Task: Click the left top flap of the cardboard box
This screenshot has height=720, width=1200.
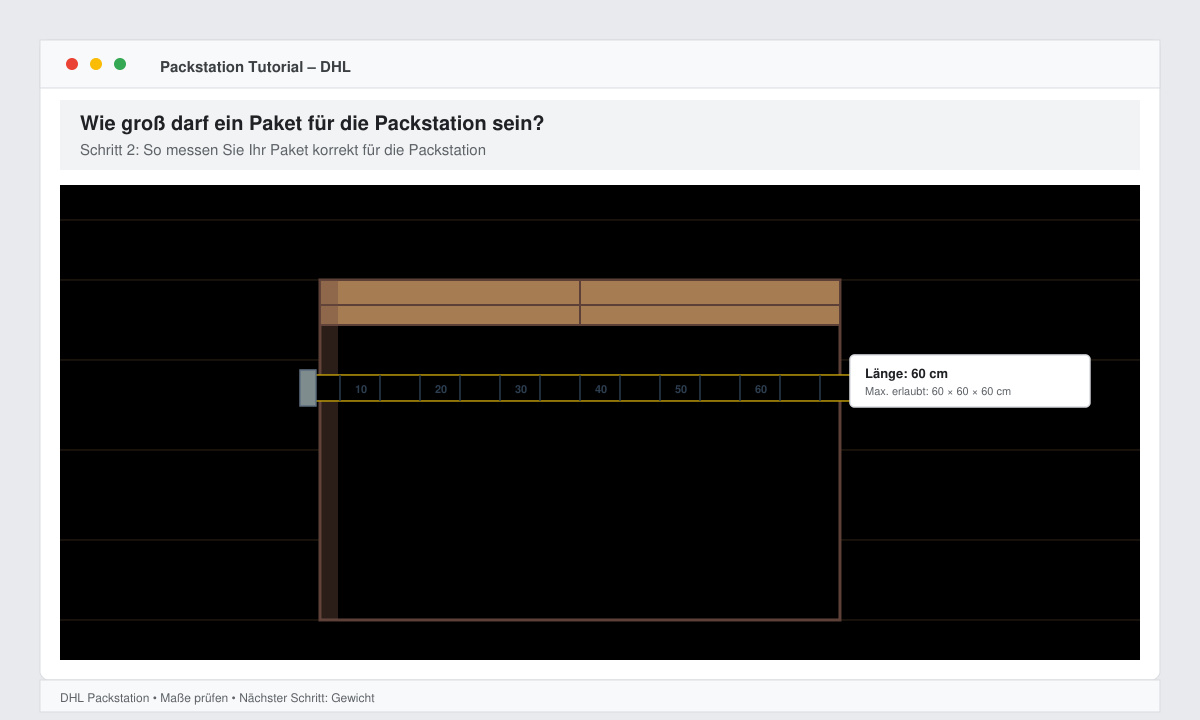Action: [x=450, y=302]
